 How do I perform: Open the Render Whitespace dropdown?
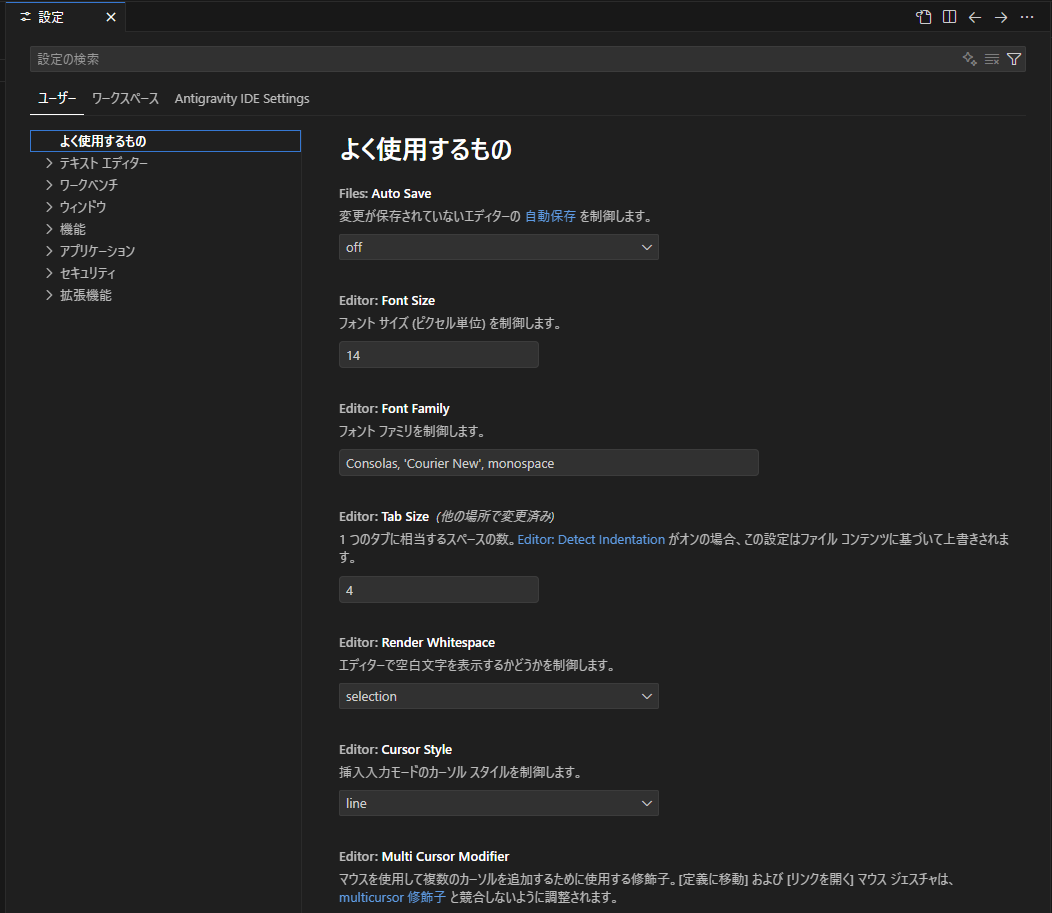tap(498, 696)
